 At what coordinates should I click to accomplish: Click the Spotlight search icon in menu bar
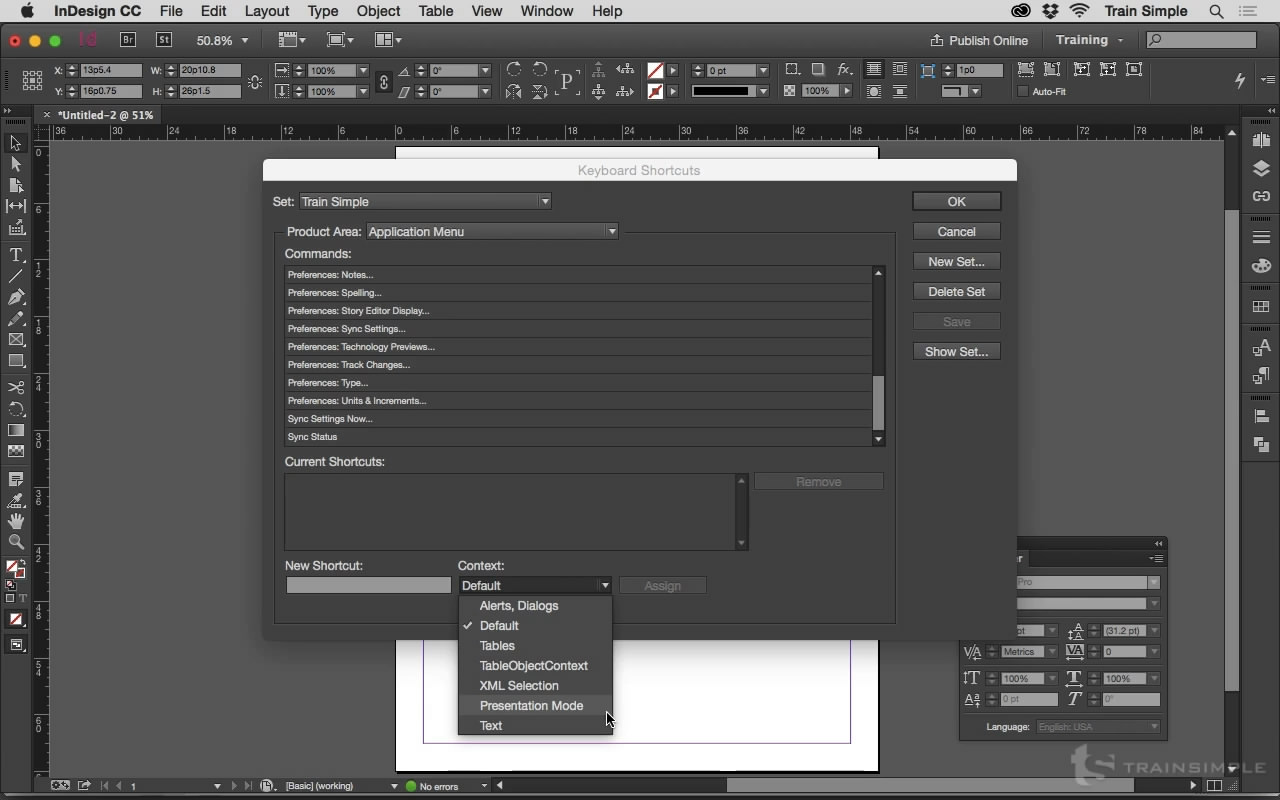click(x=1216, y=11)
